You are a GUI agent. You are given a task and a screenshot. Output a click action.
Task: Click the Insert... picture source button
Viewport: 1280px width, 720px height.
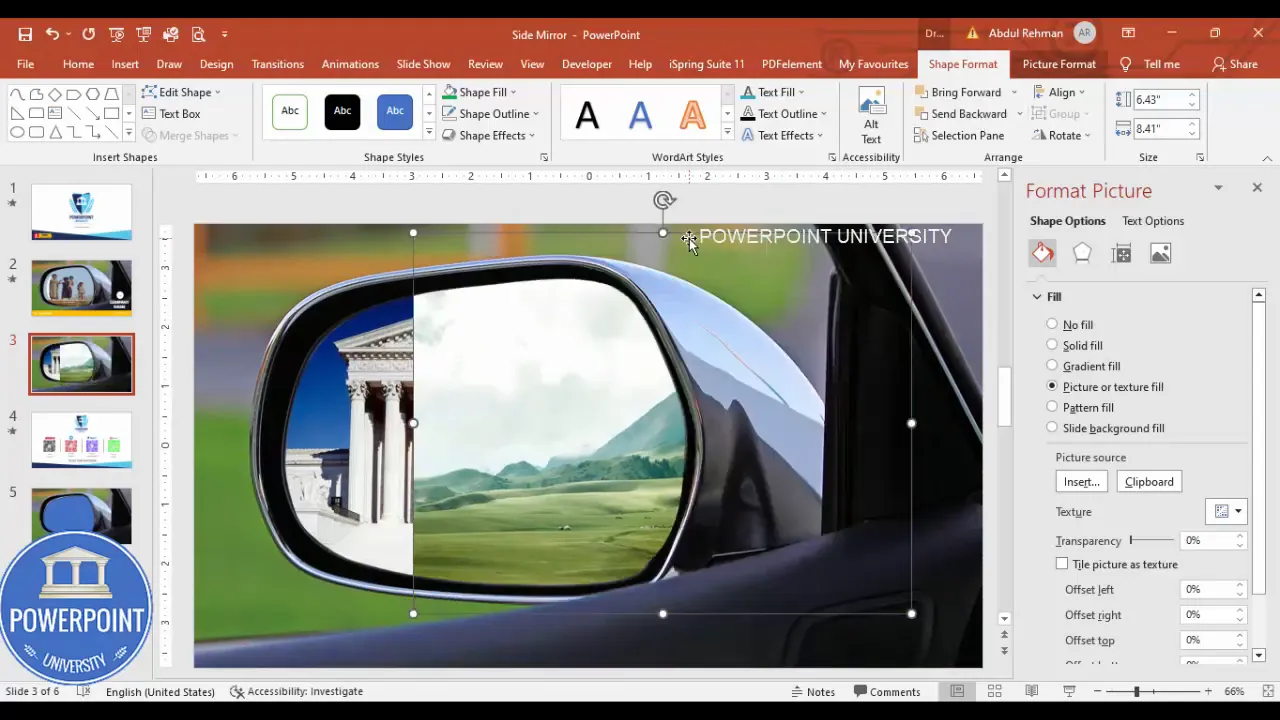pos(1081,482)
